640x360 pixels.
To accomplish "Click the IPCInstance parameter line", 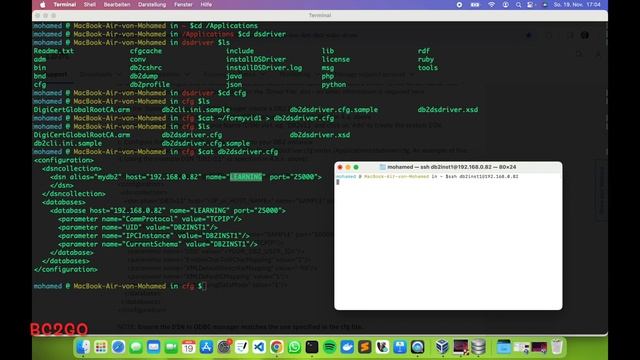I will (154, 236).
